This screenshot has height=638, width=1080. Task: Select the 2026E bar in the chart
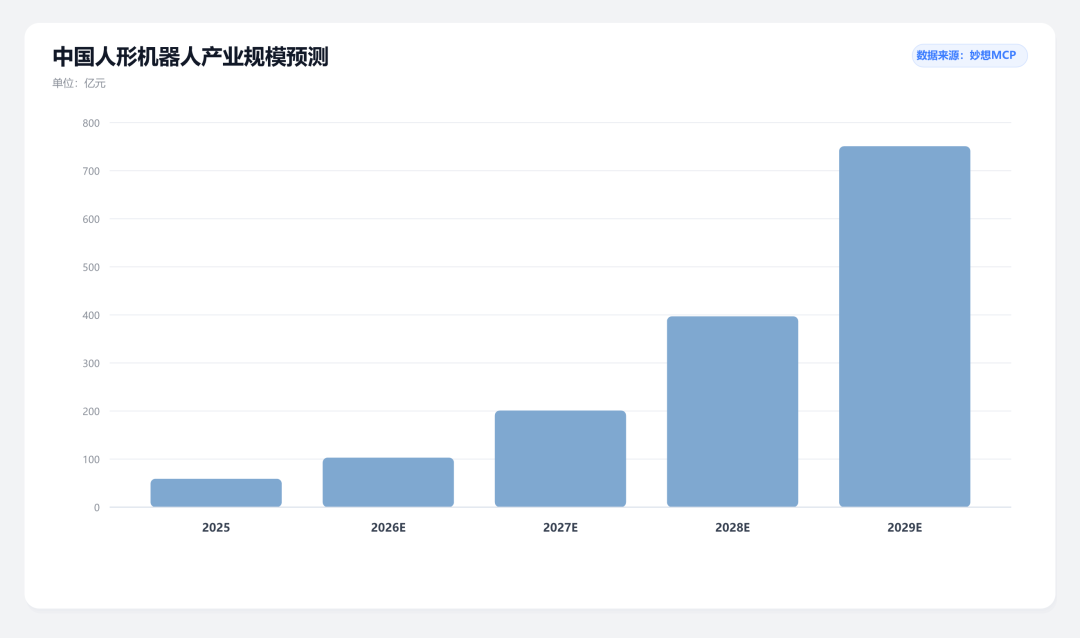(x=388, y=482)
